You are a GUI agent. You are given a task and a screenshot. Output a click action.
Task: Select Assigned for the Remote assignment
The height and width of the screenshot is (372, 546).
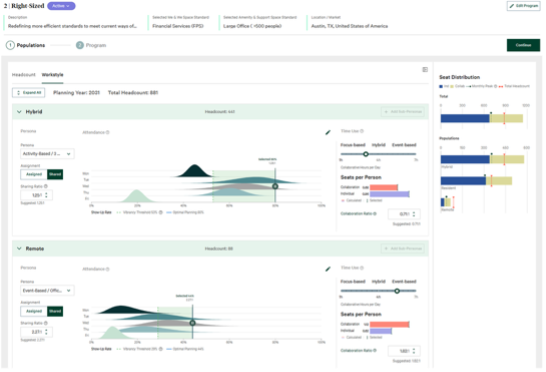point(34,311)
